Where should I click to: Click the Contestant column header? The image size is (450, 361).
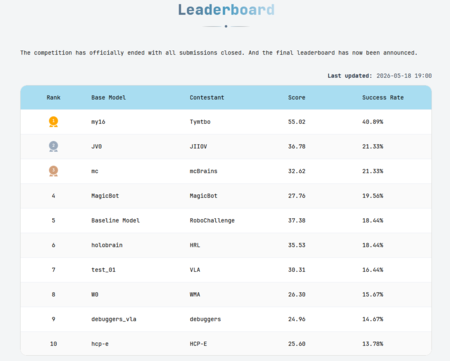pos(207,98)
